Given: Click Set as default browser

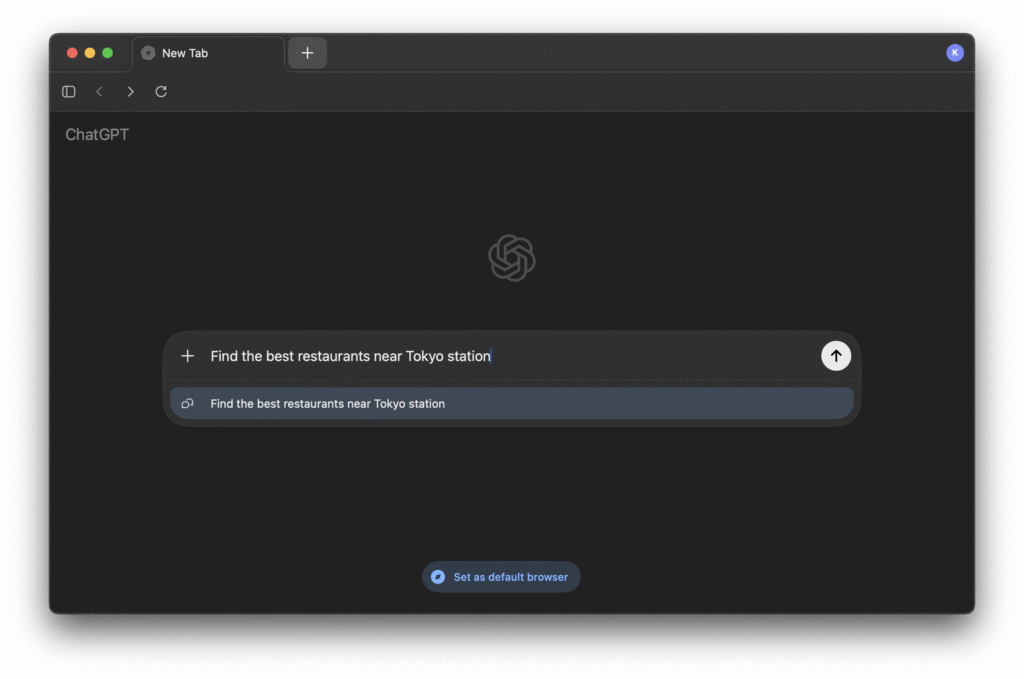Looking at the screenshot, I should click(510, 577).
